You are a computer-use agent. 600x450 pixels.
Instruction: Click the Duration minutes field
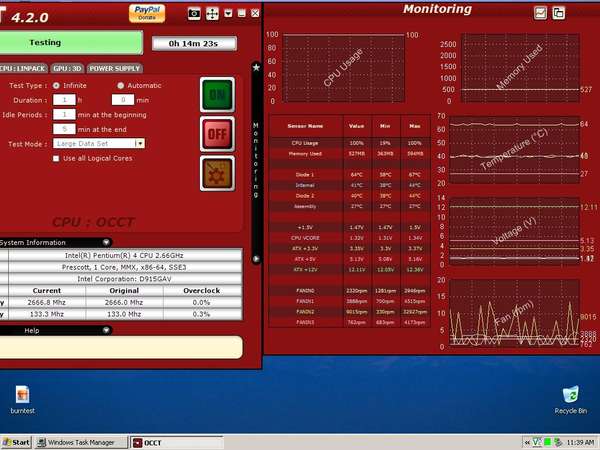coord(123,100)
